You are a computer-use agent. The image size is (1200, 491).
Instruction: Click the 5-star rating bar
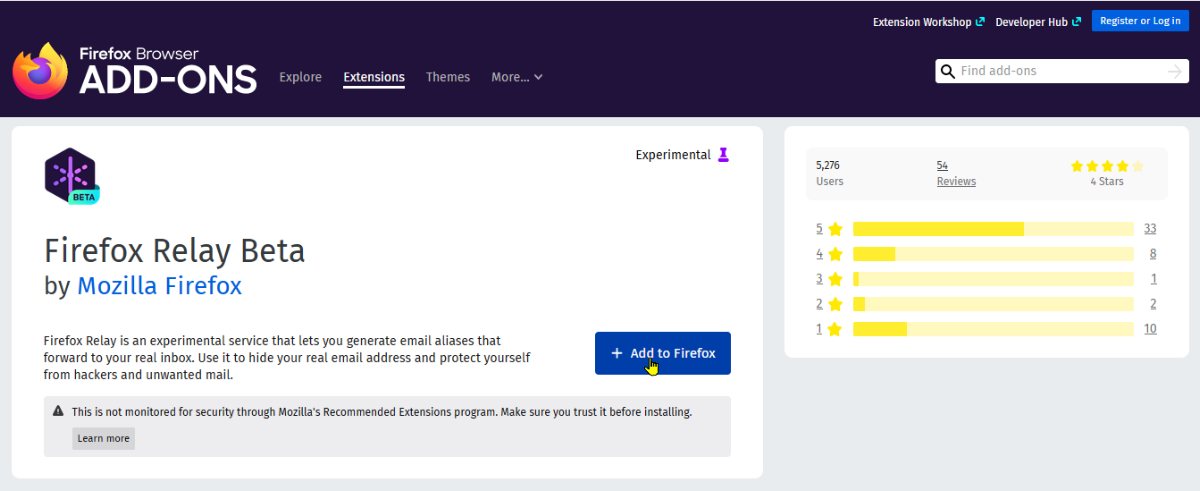click(993, 229)
